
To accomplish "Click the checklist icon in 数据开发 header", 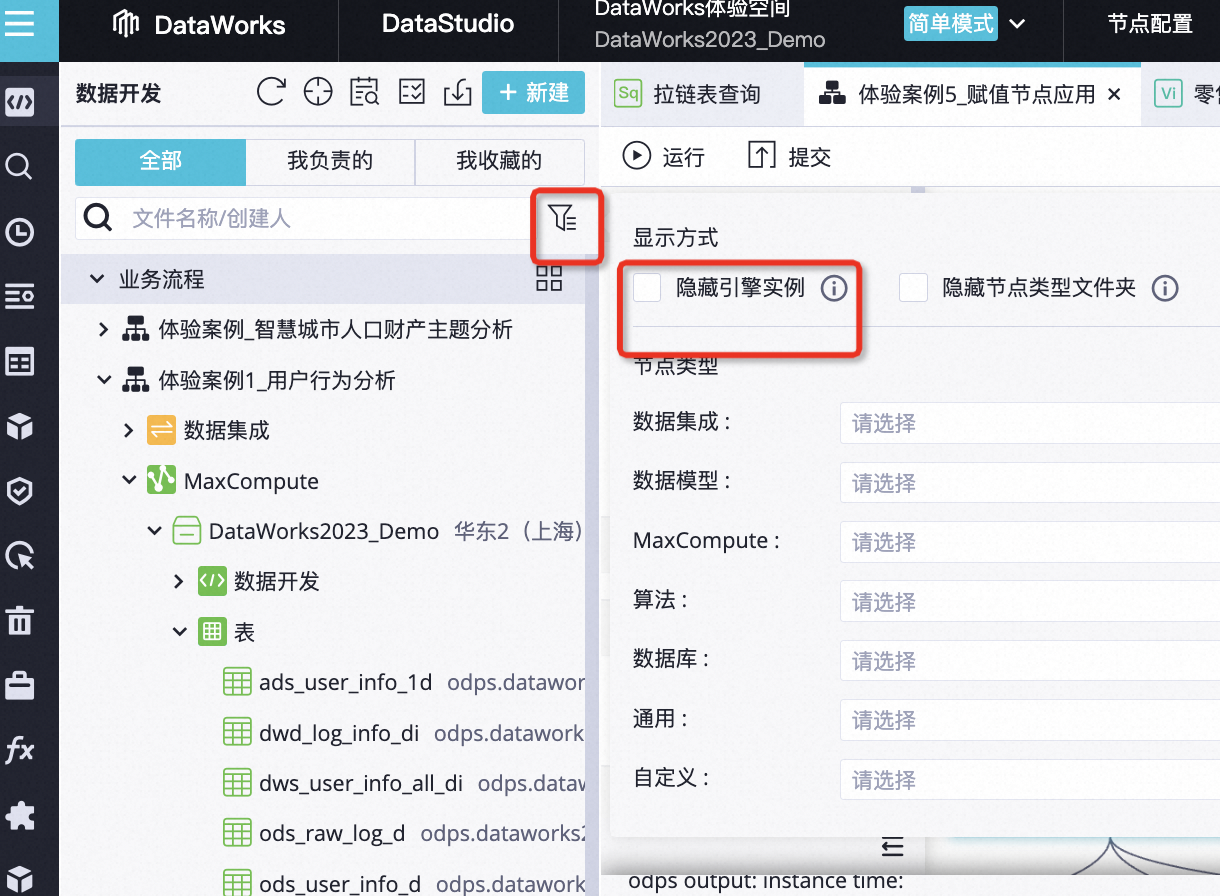I will point(412,92).
